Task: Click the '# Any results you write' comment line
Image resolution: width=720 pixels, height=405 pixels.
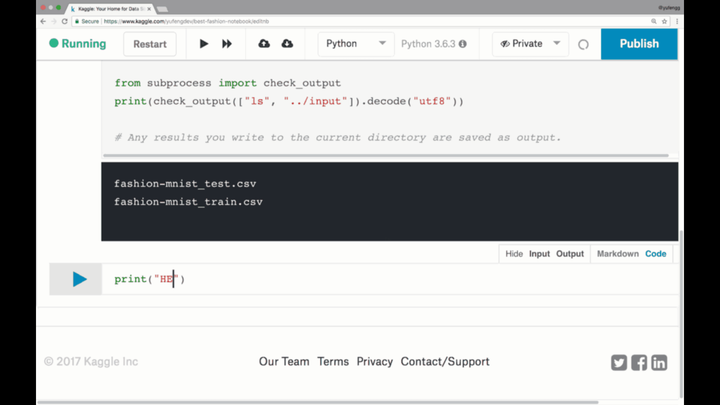Action: (338, 137)
